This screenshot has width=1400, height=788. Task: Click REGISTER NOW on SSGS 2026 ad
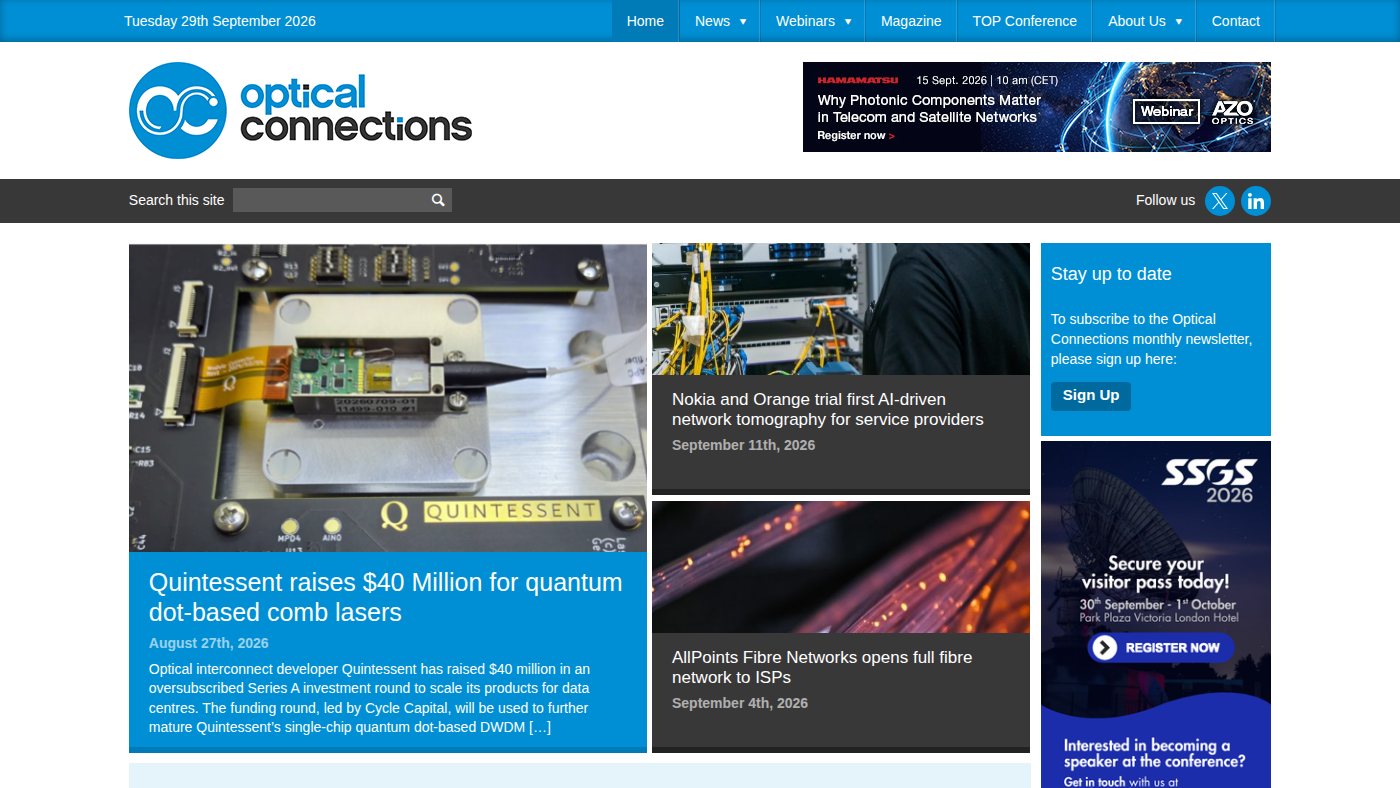click(1161, 648)
